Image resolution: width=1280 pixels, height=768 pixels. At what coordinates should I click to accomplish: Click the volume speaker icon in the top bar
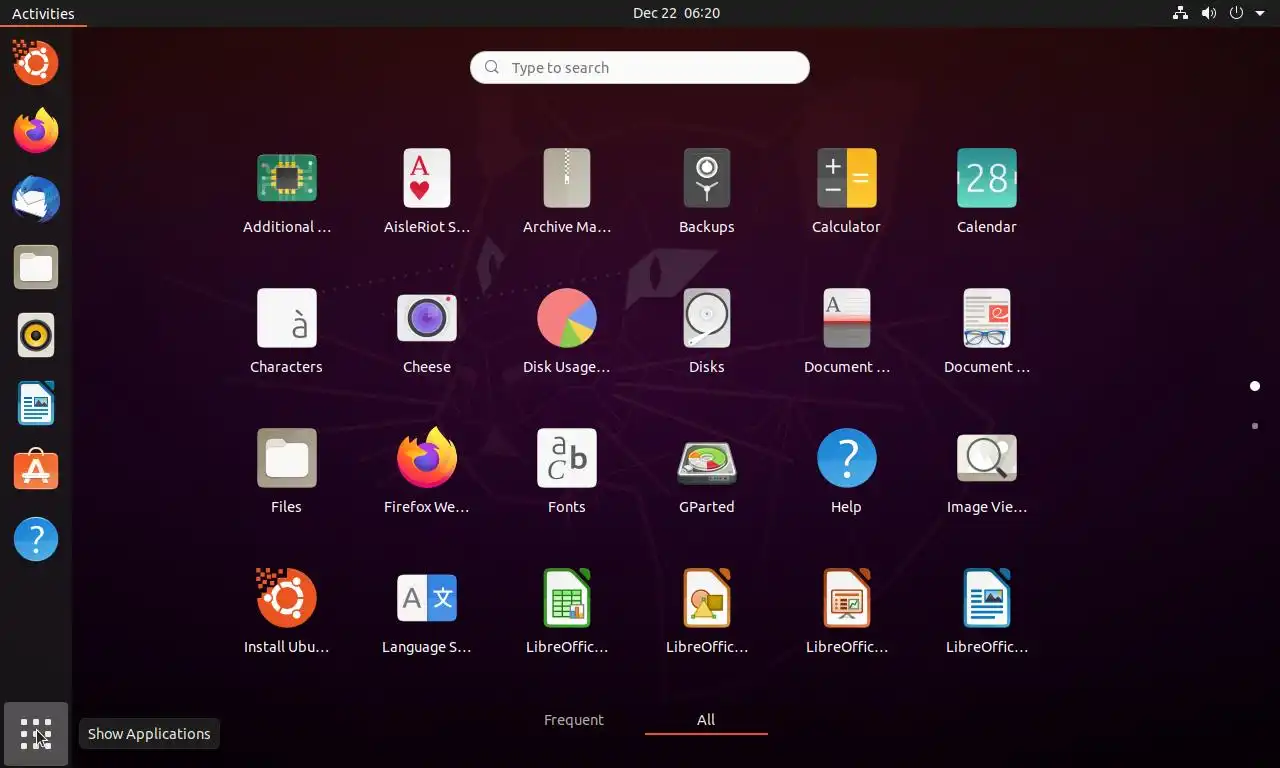1209,13
